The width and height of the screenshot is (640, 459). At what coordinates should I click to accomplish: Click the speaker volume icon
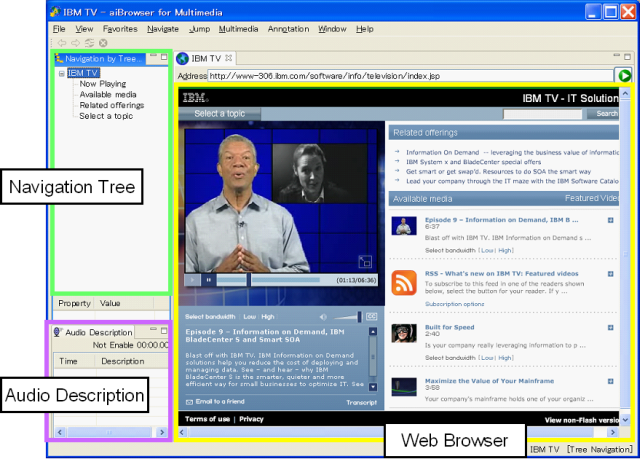point(323,317)
